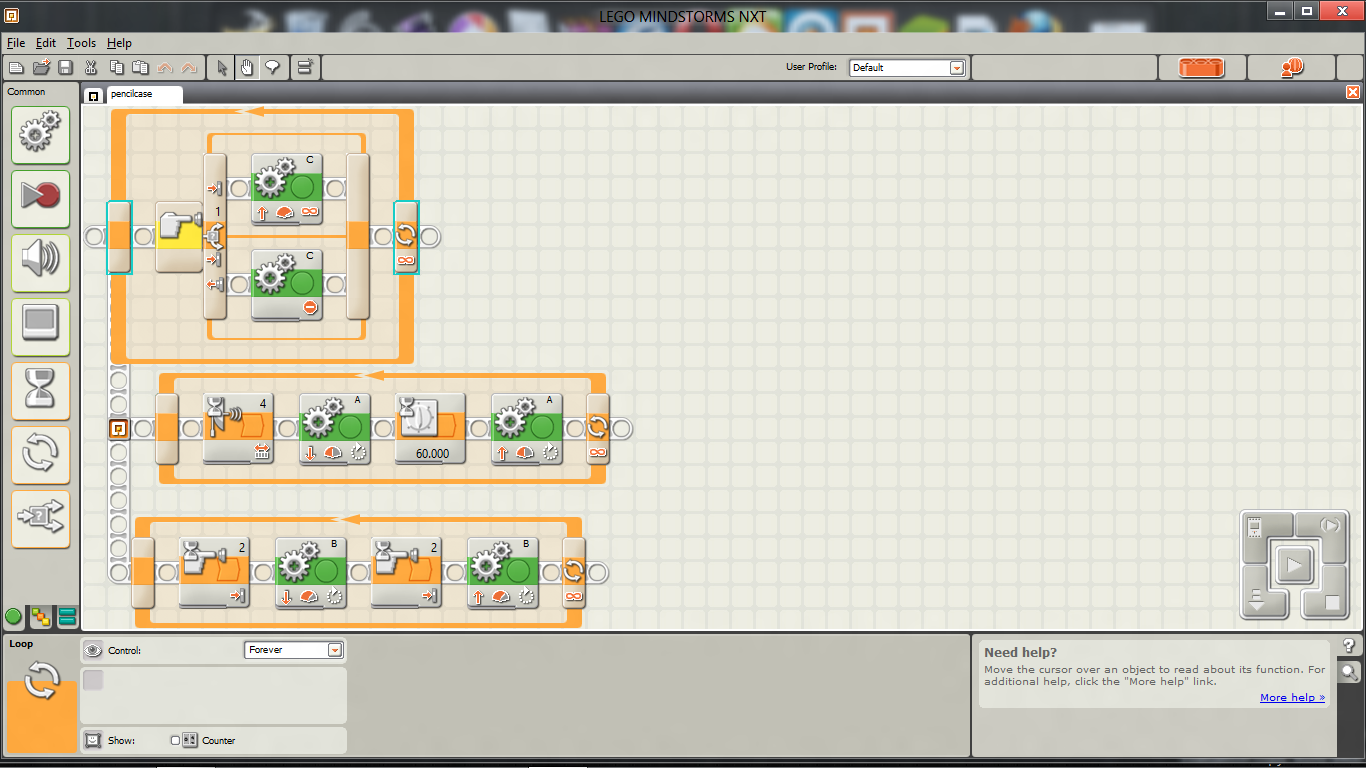Open the Edit menu

coord(46,43)
